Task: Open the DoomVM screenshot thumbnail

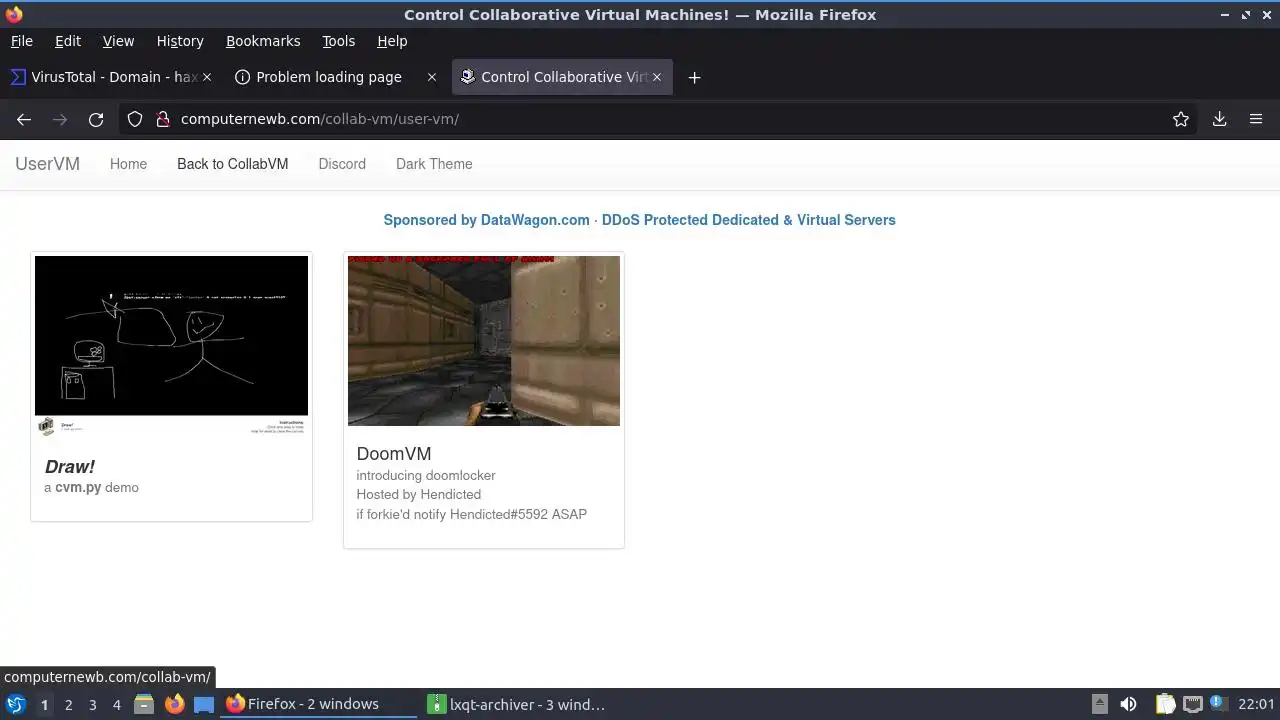Action: [484, 341]
